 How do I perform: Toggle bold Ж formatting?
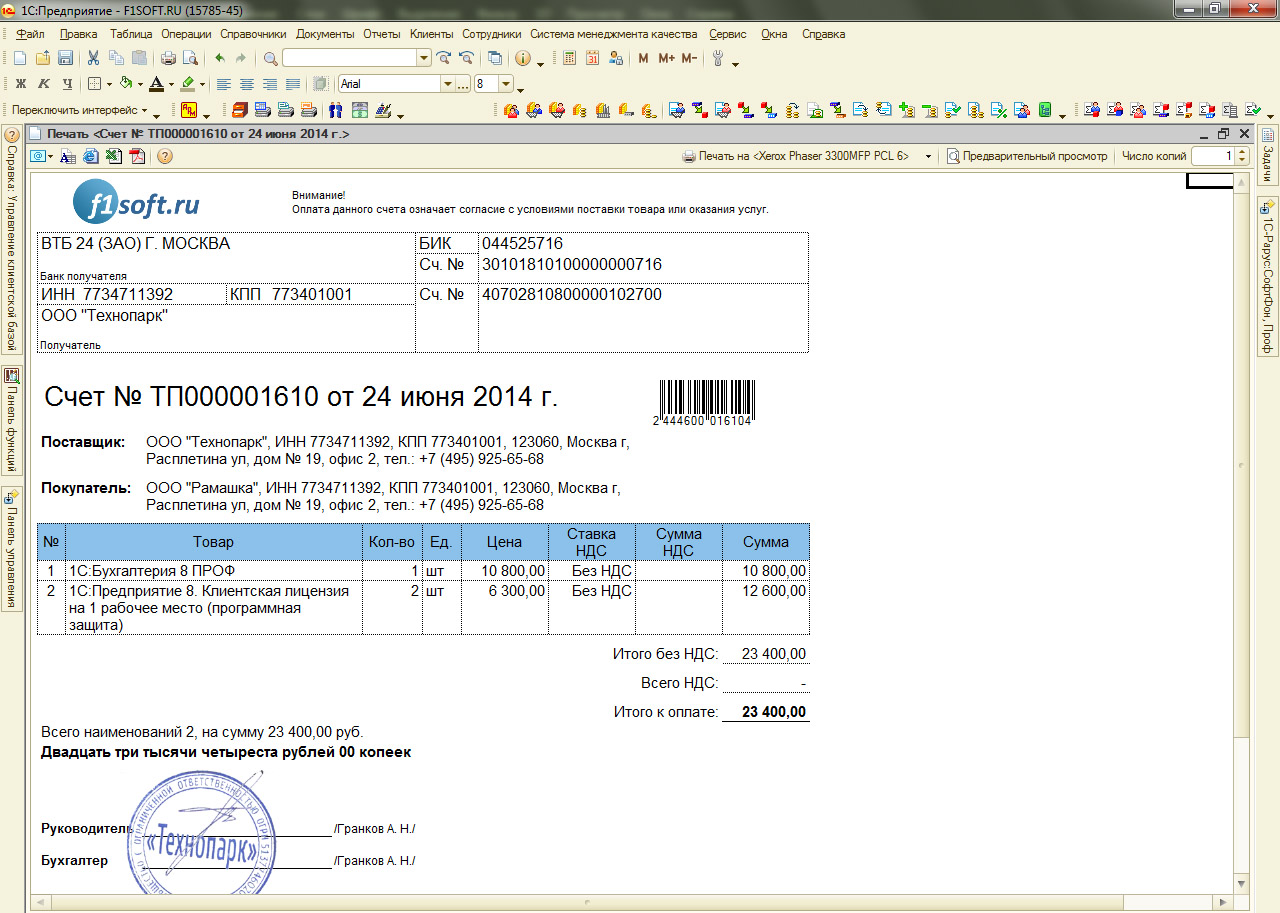[x=20, y=84]
